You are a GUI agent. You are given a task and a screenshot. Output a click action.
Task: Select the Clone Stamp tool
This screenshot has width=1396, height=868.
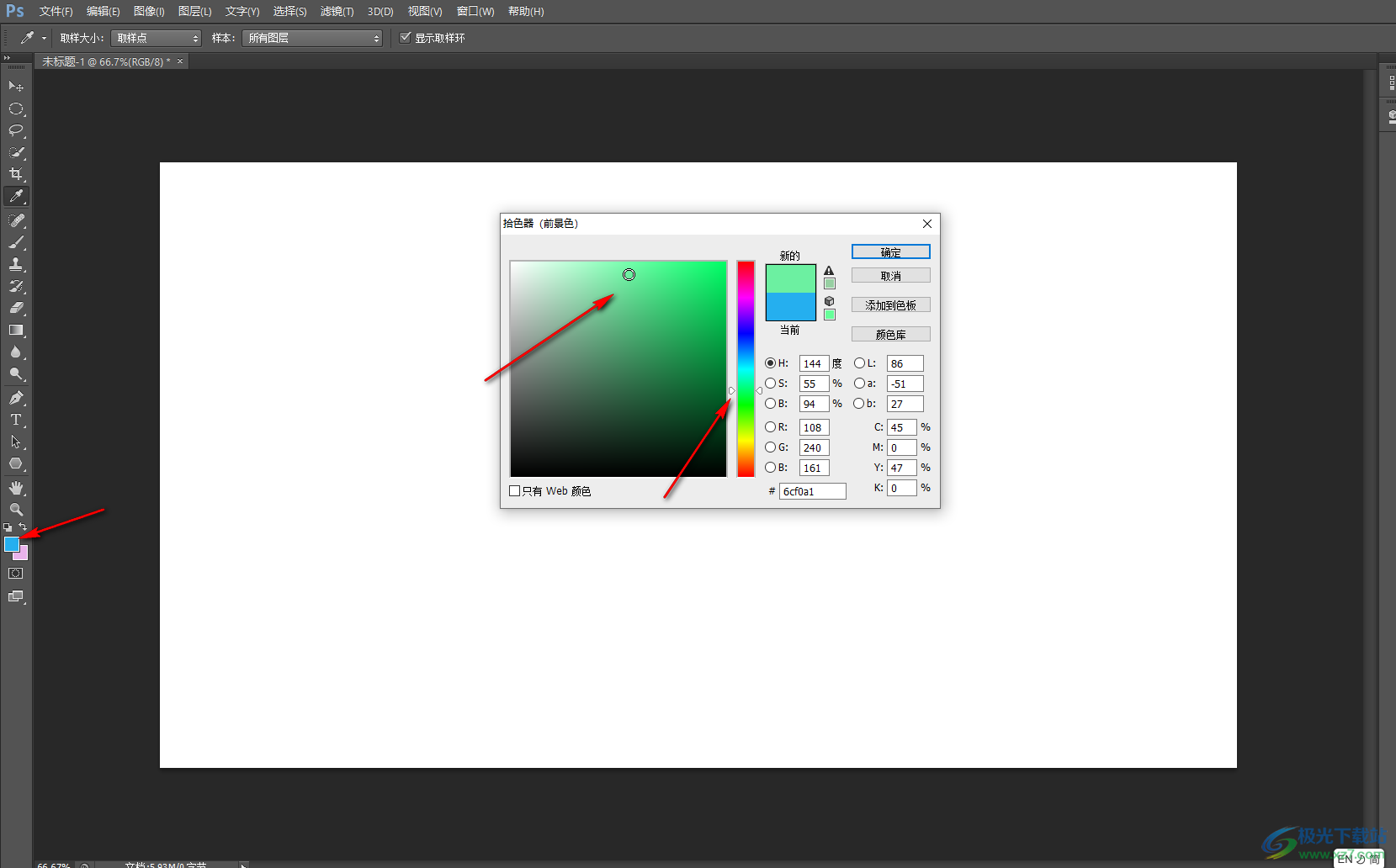tap(16, 264)
